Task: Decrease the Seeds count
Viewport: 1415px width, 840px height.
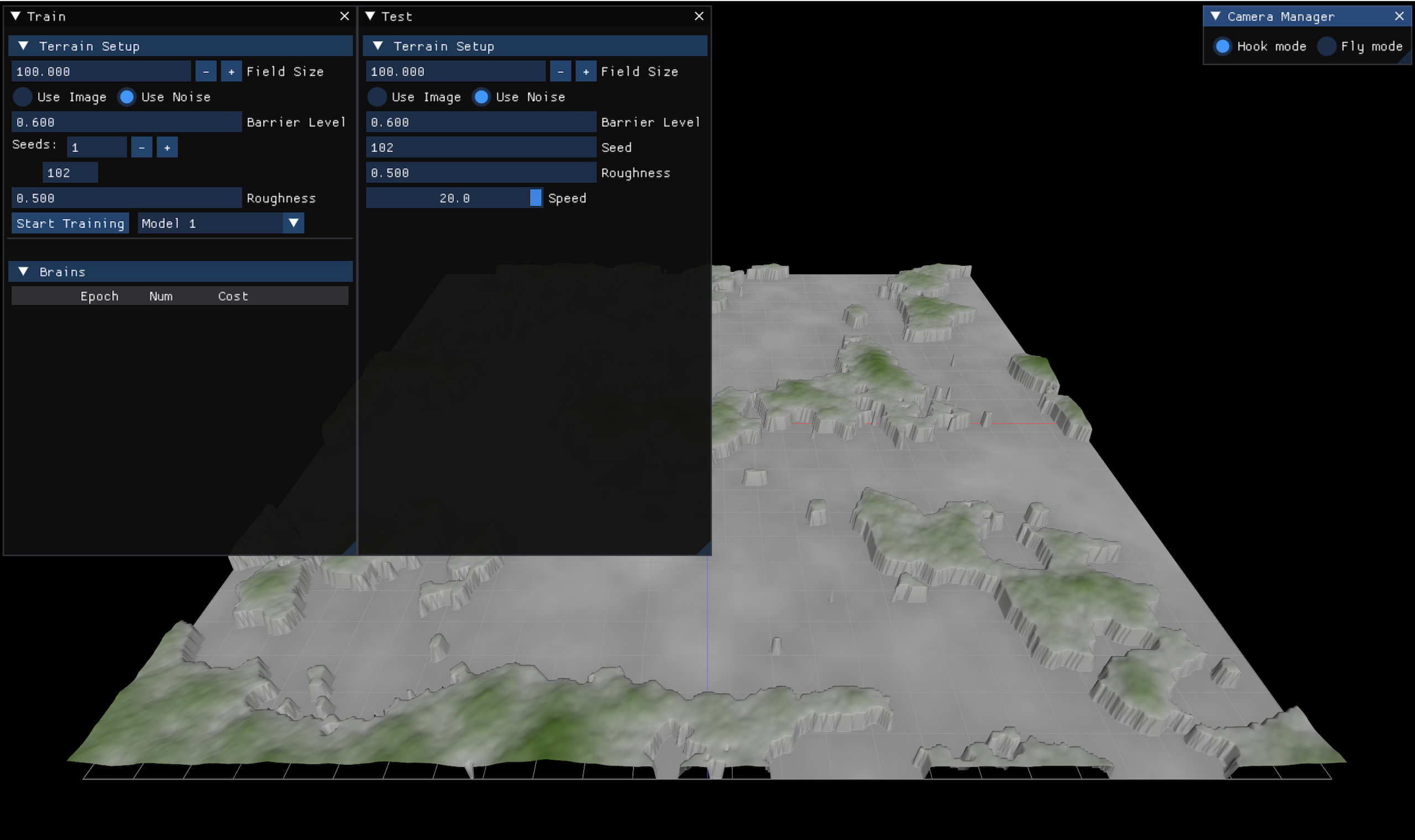Action: click(141, 147)
